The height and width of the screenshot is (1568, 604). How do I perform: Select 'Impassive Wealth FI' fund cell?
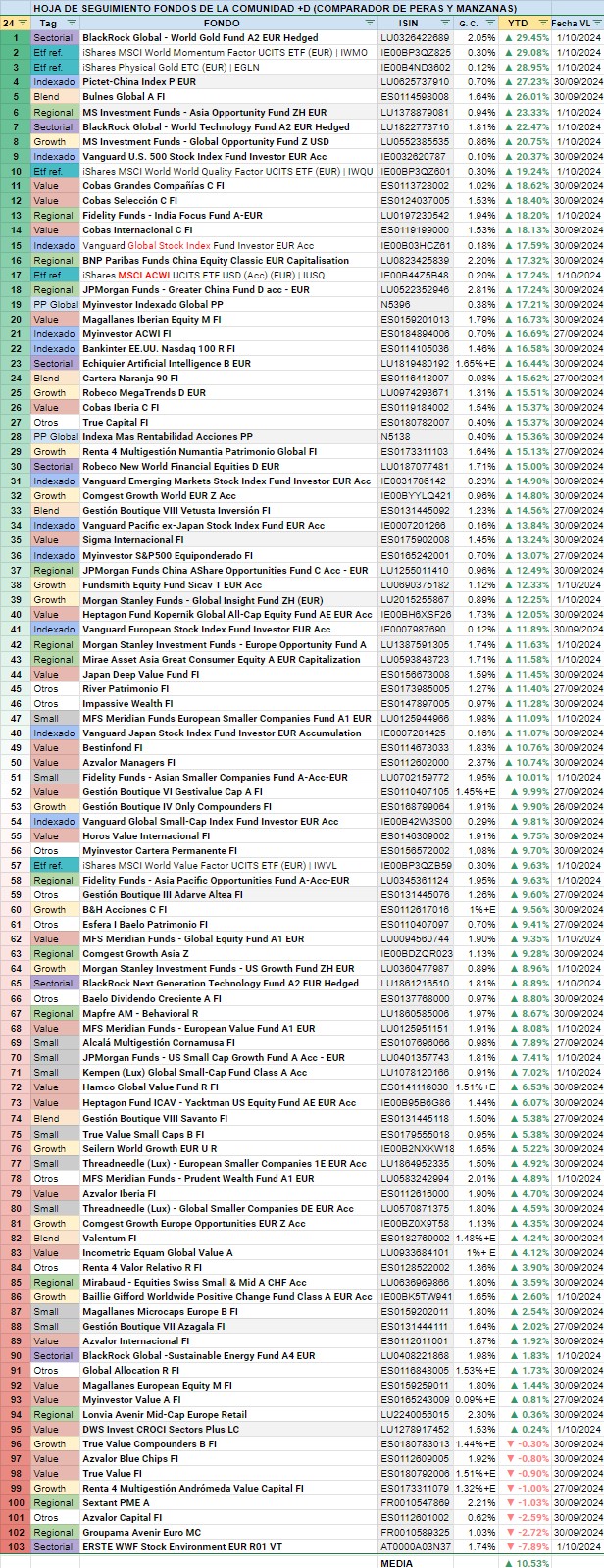tap(227, 703)
